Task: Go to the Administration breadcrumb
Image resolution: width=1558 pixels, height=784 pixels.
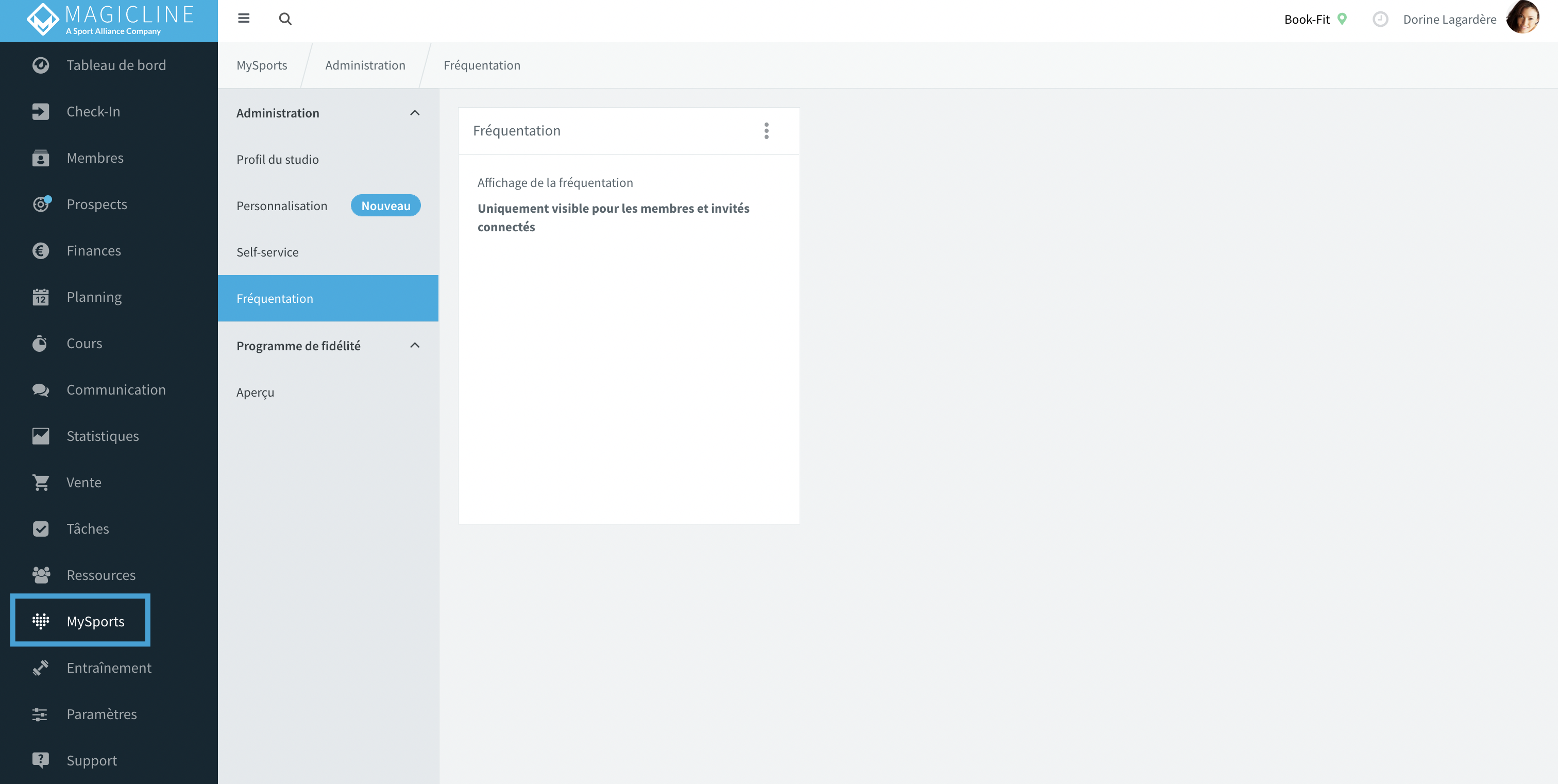Action: tap(365, 65)
